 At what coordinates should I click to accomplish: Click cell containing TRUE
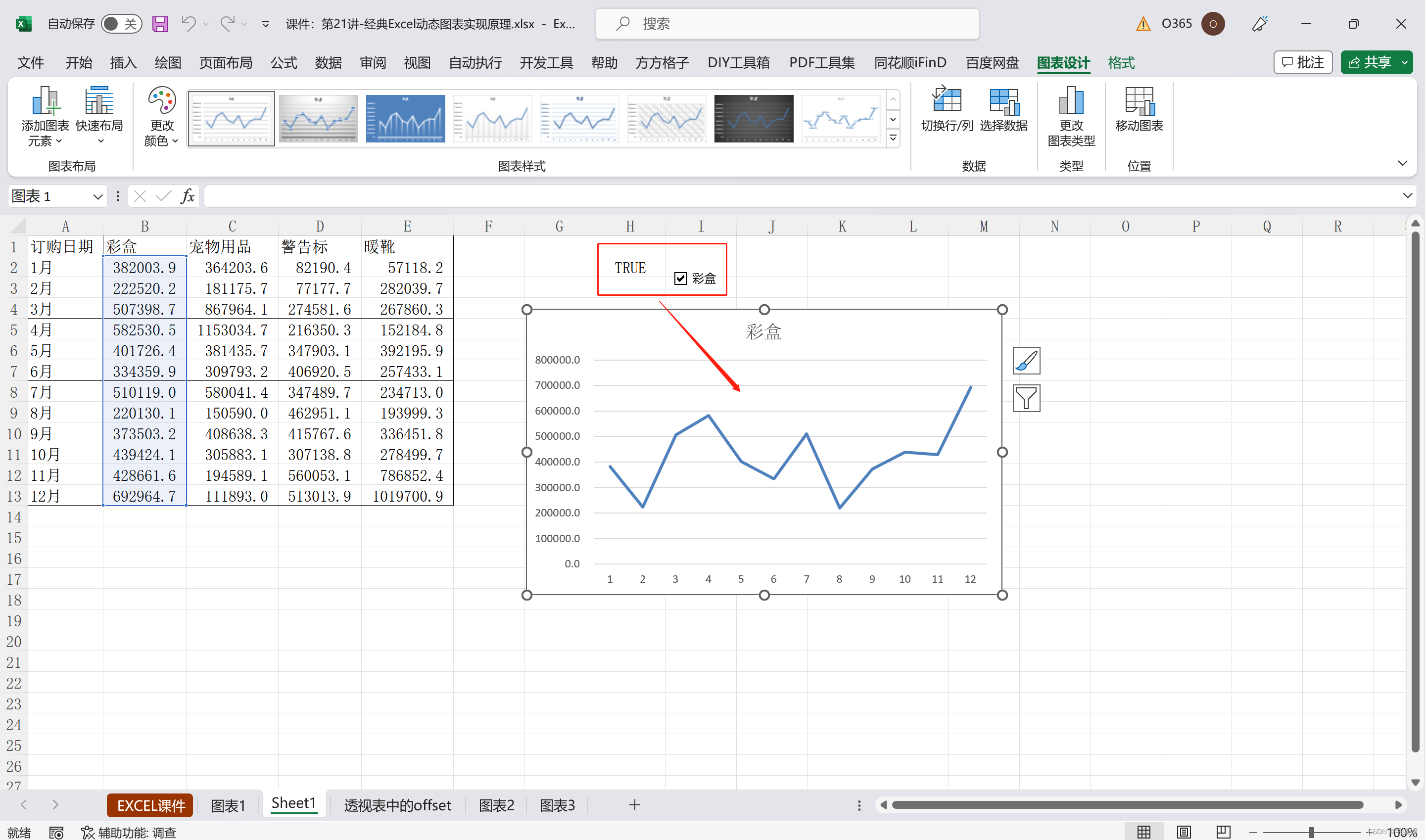630,268
